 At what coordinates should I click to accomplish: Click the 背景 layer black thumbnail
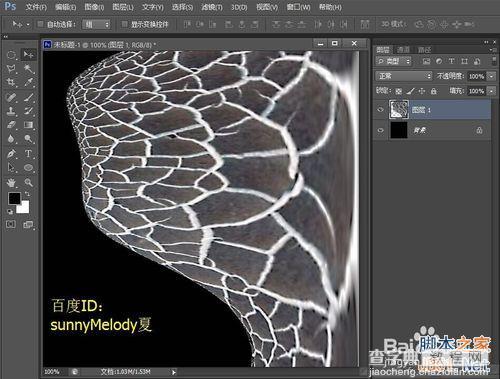coord(399,130)
